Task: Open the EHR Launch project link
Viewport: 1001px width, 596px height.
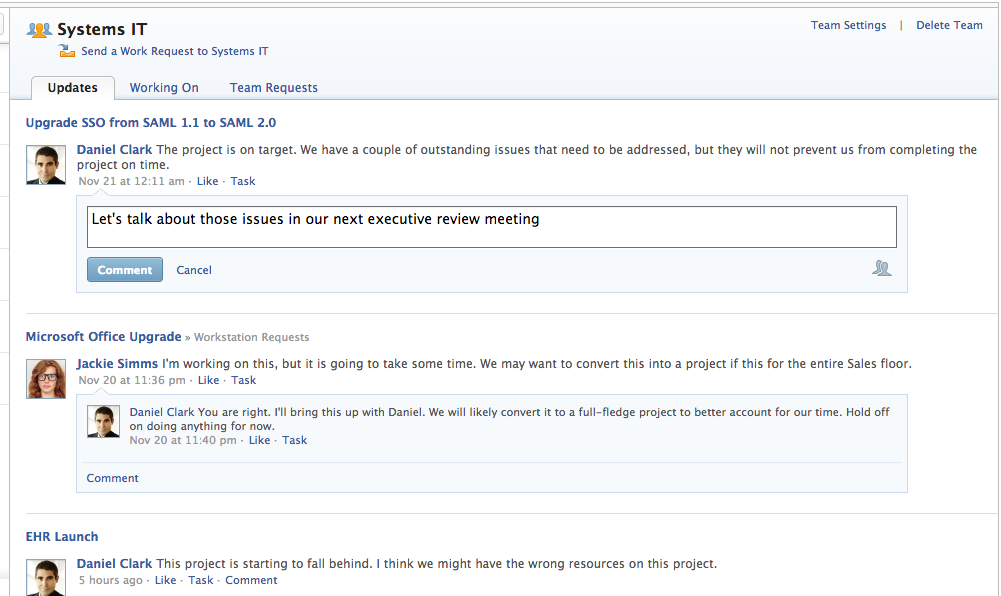Action: coord(62,537)
